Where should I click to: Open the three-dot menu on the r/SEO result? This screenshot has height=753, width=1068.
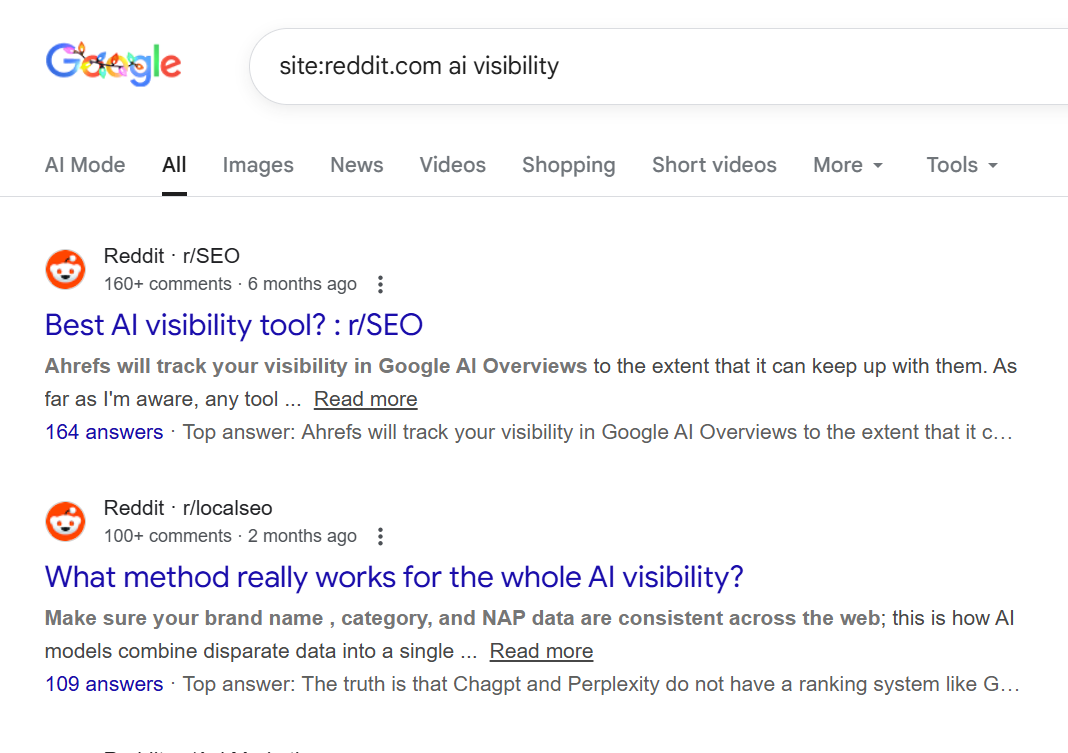(x=380, y=284)
